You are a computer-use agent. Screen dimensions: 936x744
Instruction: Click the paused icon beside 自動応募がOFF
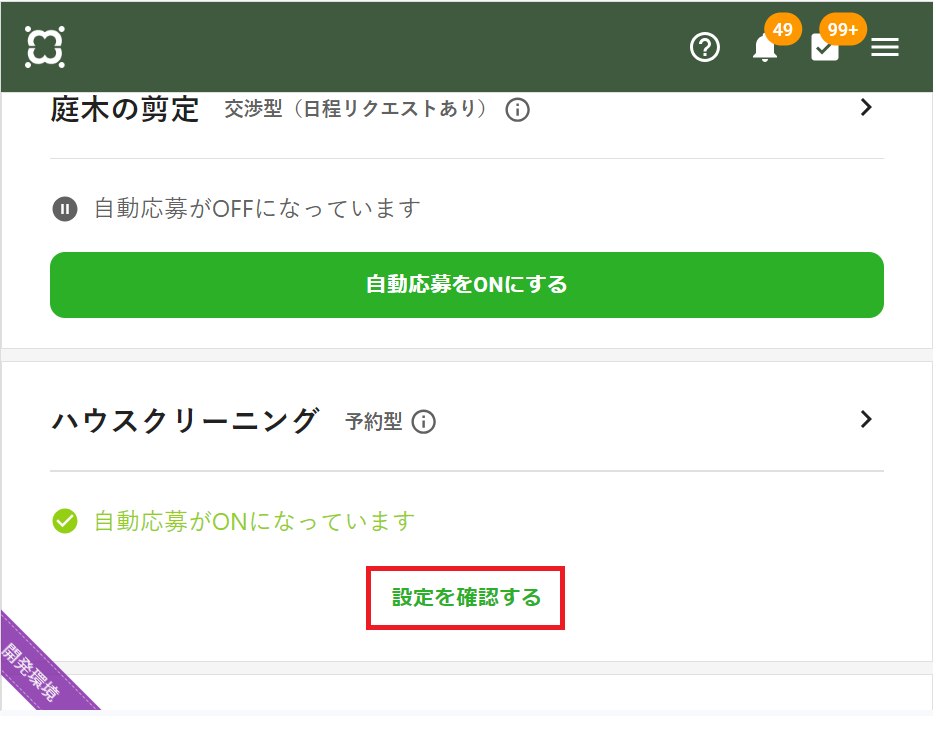coord(65,209)
